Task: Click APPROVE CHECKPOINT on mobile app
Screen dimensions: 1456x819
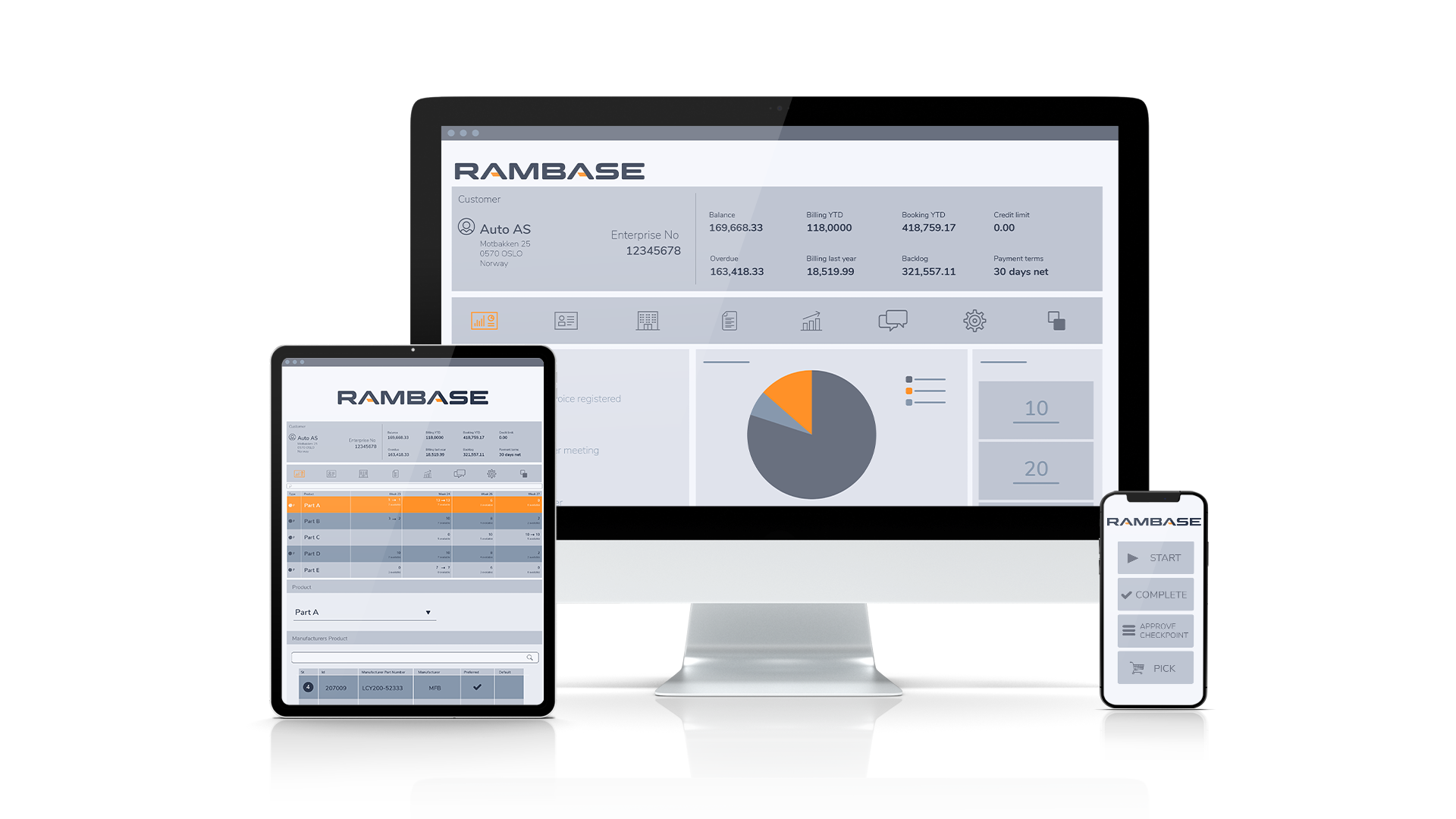Action: click(1153, 638)
